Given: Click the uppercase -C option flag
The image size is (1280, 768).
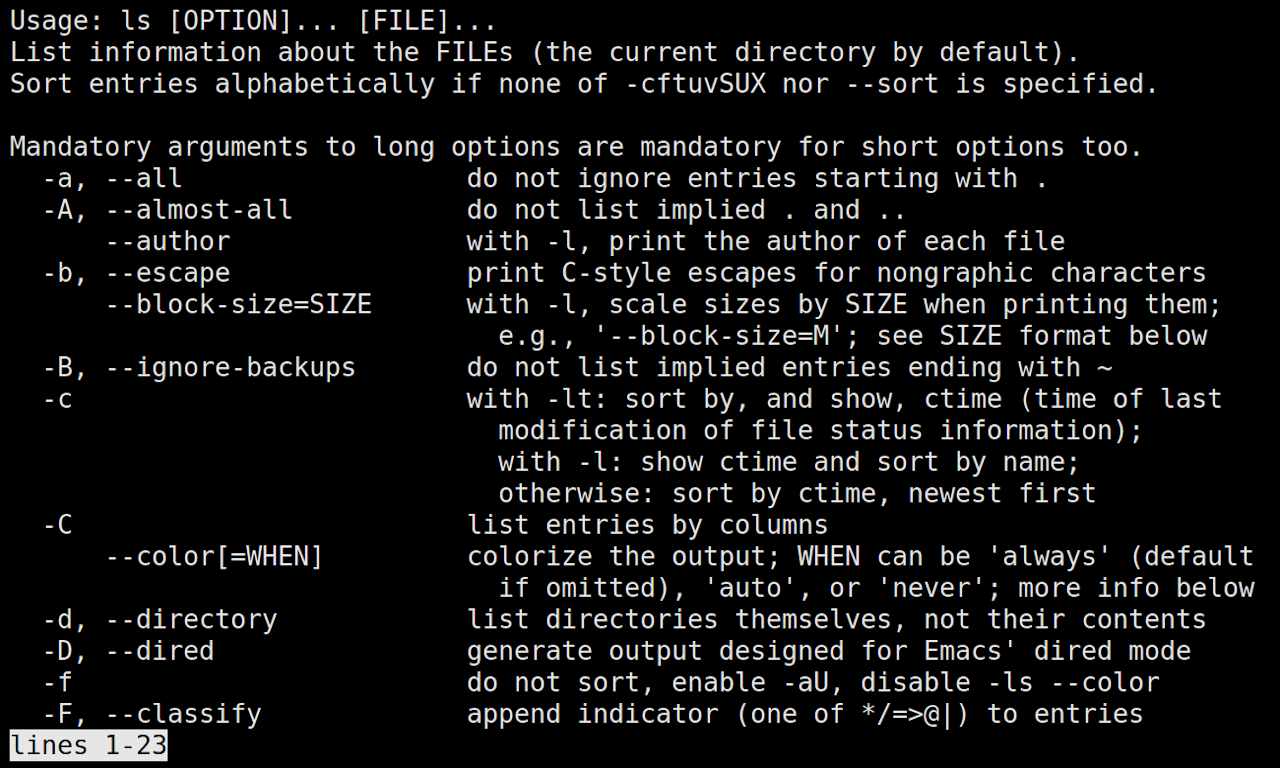Looking at the screenshot, I should [x=57, y=525].
